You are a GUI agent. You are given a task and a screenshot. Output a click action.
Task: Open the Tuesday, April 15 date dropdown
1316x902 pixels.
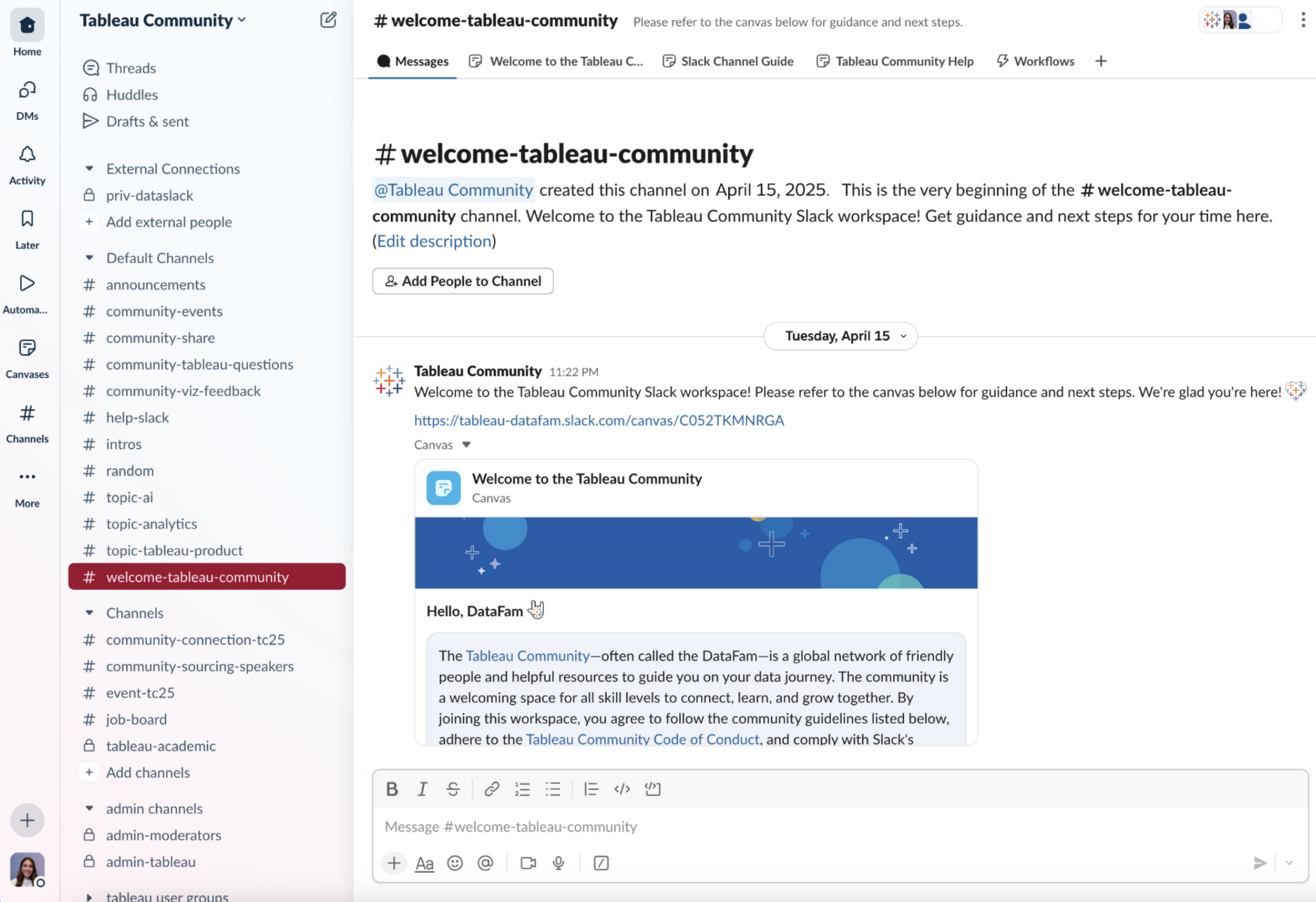(x=840, y=336)
